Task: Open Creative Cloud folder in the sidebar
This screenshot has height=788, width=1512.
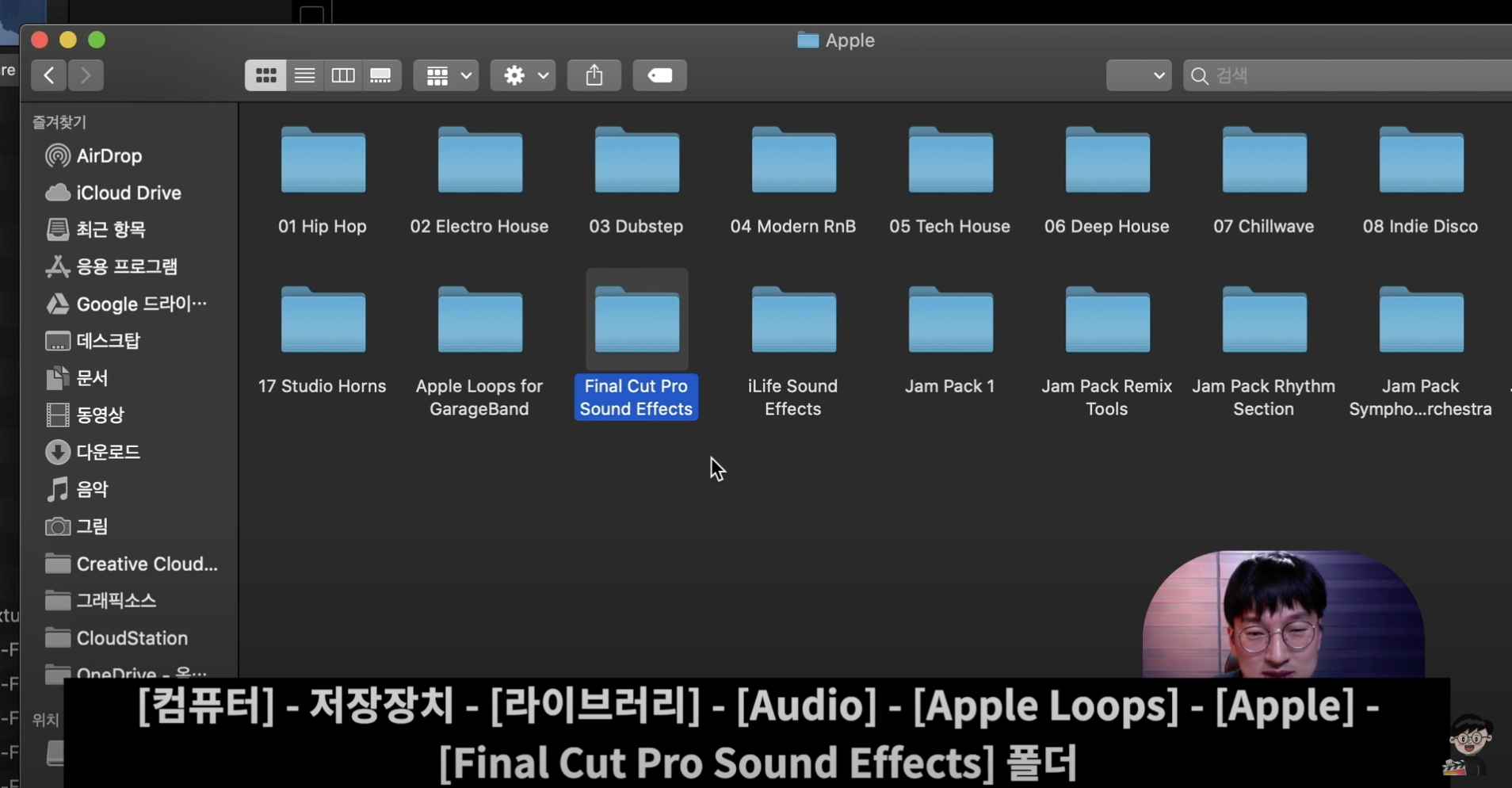Action: pyautogui.click(x=132, y=564)
